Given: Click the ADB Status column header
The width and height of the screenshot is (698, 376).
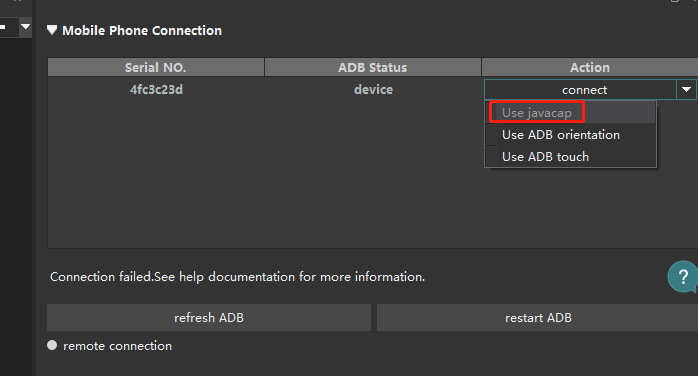Looking at the screenshot, I should [373, 67].
